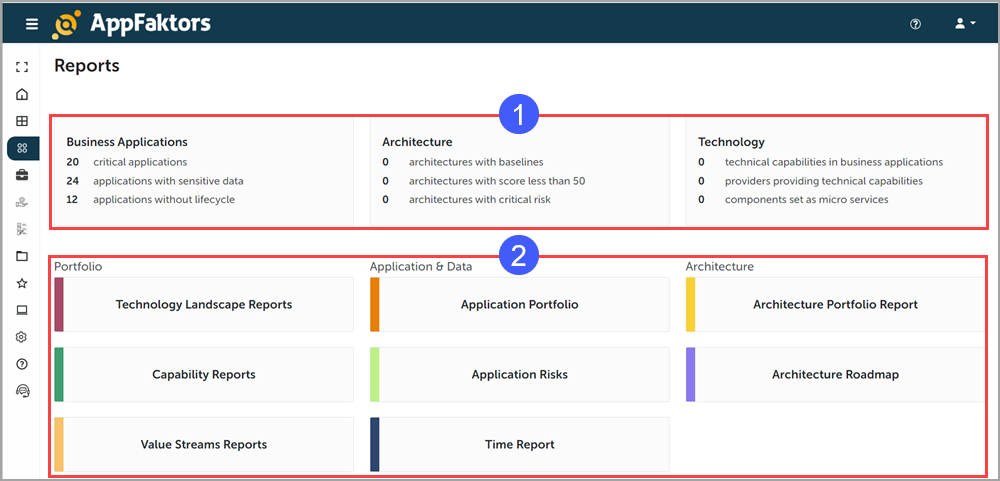Click the fullscreen icon in the sidebar
Viewport: 1000px width, 481px height.
22,67
